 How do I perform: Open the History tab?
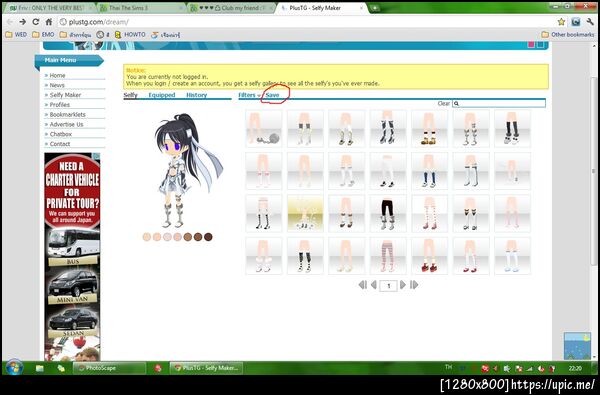tap(197, 95)
